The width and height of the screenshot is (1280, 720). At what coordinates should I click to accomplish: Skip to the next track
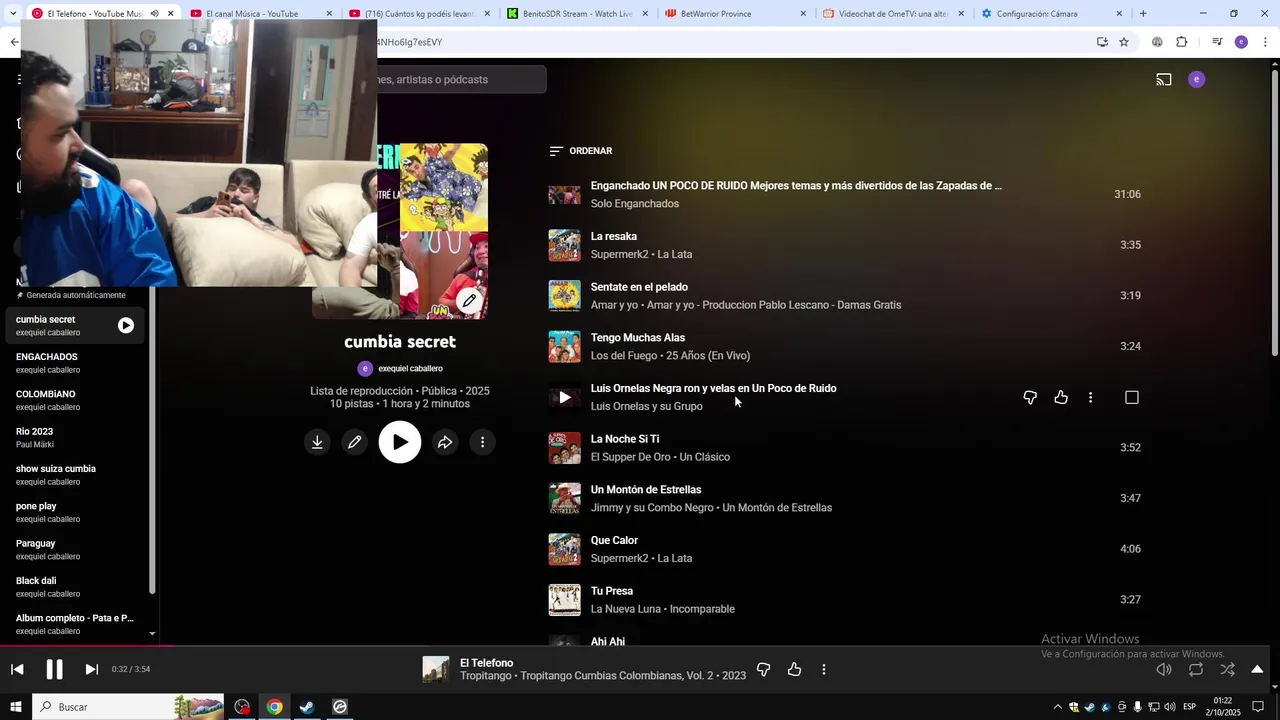pyautogui.click(x=91, y=669)
